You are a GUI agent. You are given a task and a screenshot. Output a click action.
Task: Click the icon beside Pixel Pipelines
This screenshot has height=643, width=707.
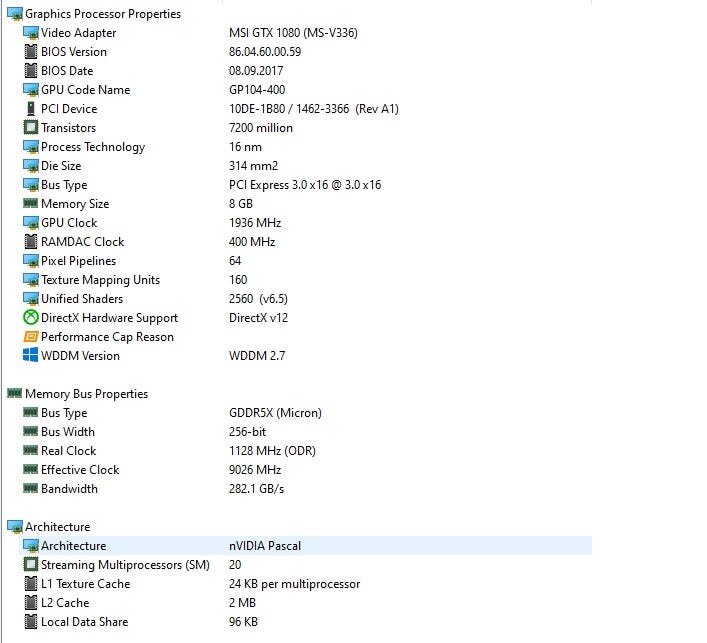31,261
